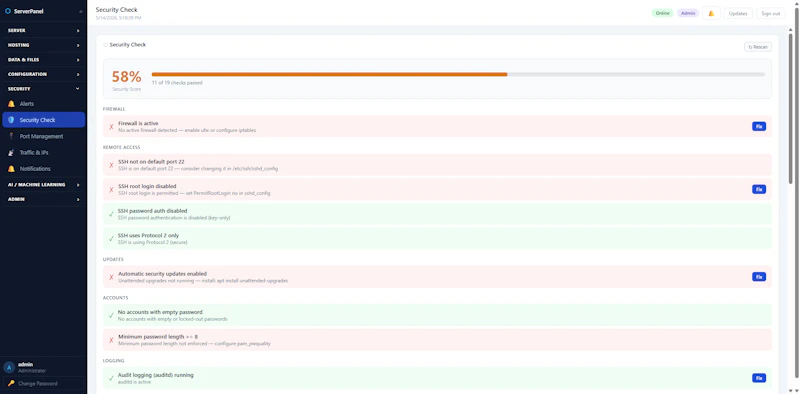Click the X icon on Minimum password length row

(x=111, y=340)
